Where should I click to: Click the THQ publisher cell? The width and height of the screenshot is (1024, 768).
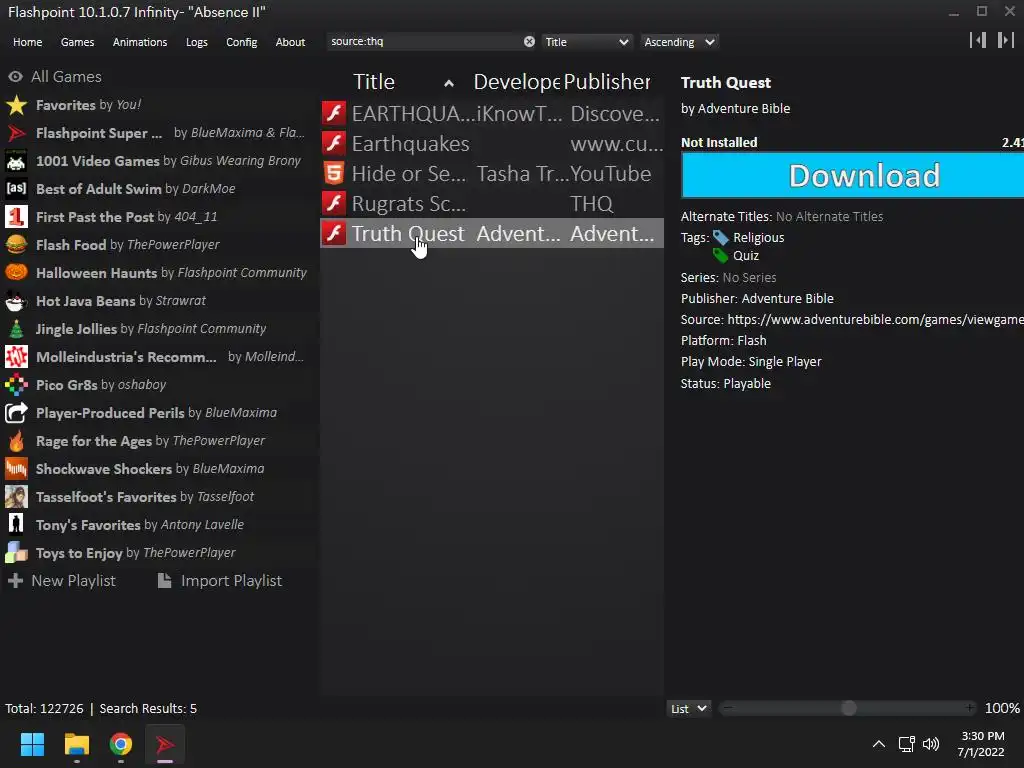(592, 203)
